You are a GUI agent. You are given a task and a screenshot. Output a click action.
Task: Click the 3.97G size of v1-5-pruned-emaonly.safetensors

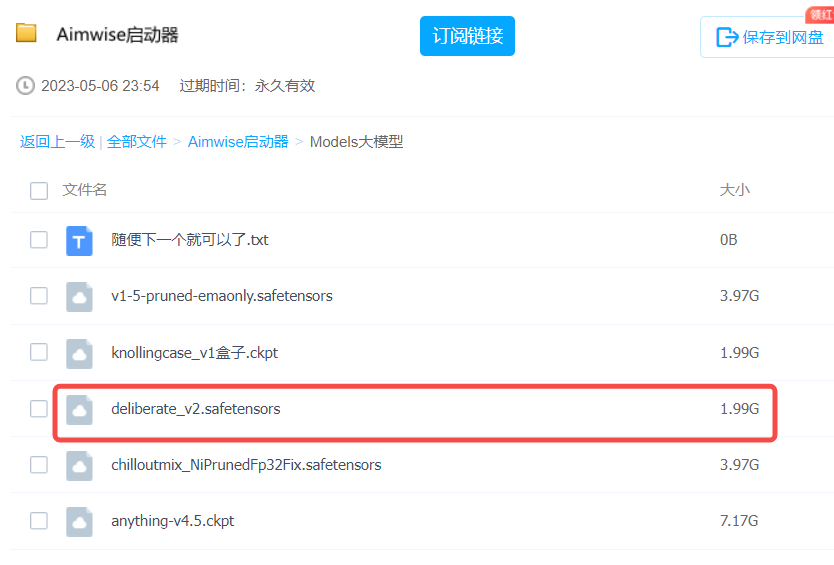(x=739, y=296)
